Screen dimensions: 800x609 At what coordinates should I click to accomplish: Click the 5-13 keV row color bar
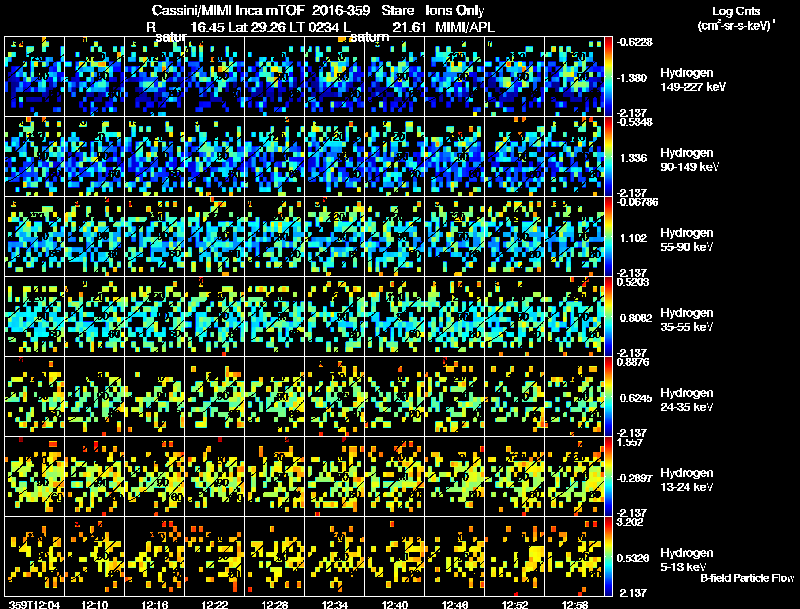[609, 557]
